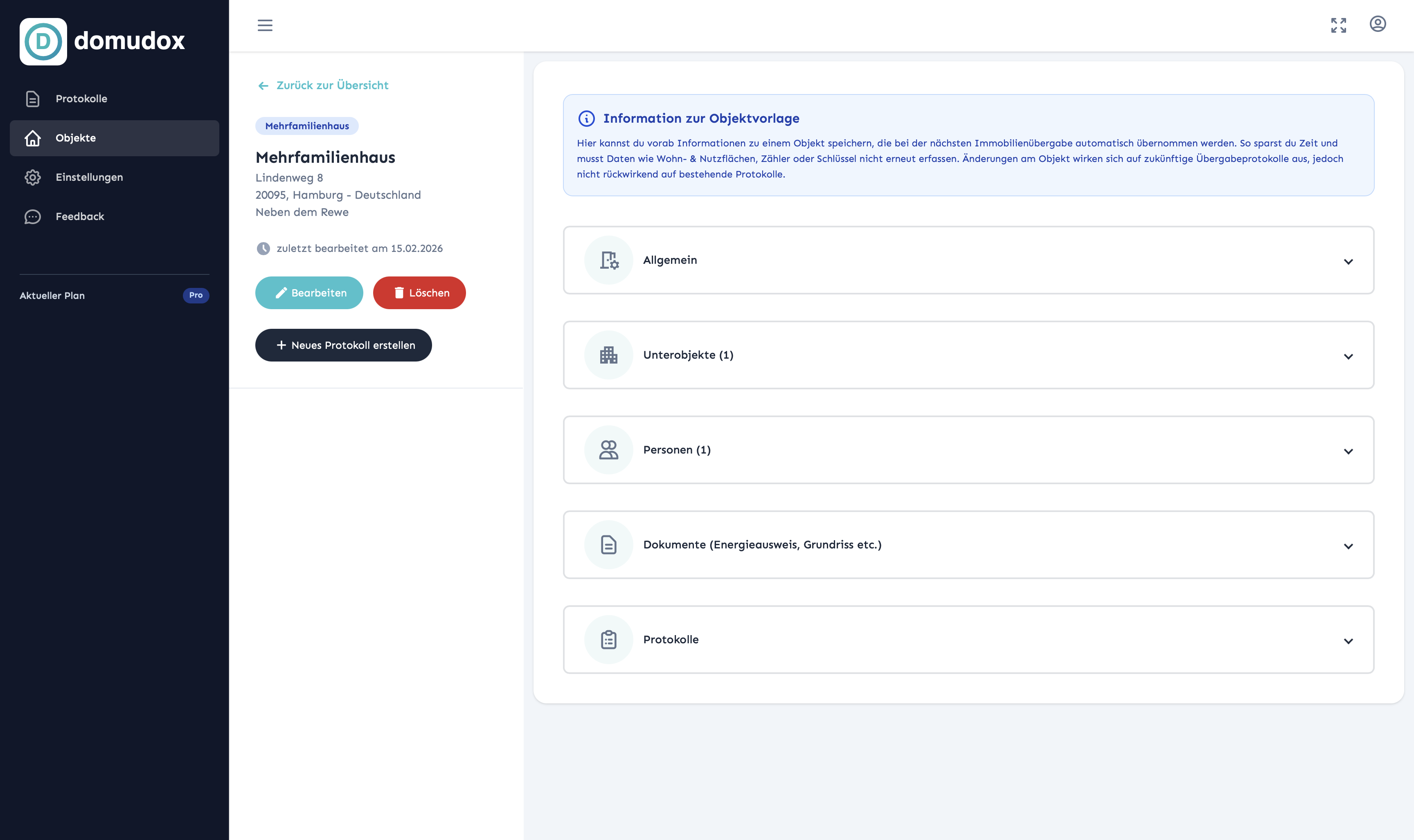Expand Dokumente (Energieausweis, Grundriss etc.) section
This screenshot has width=1414, height=840.
1348,546
